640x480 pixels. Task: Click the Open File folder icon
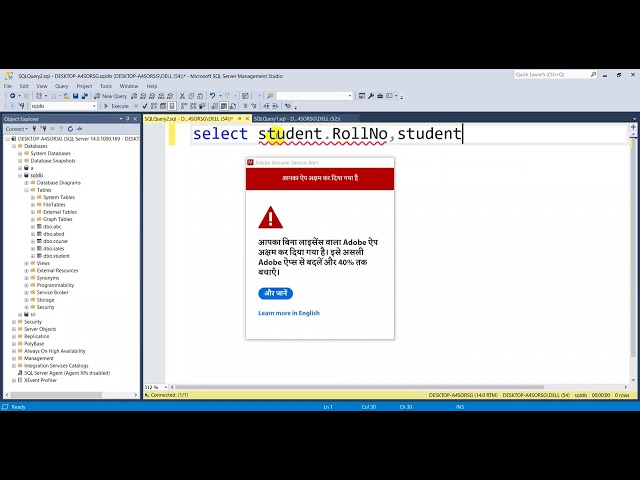point(66,96)
